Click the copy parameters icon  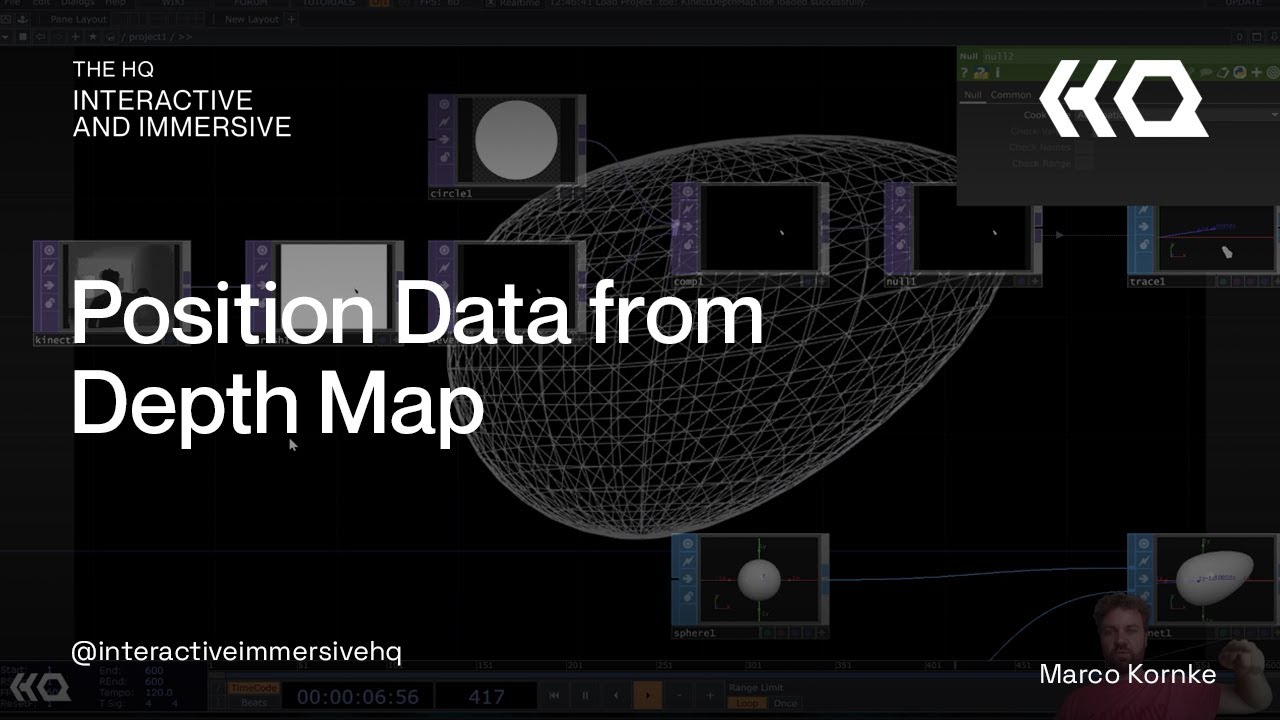1223,72
